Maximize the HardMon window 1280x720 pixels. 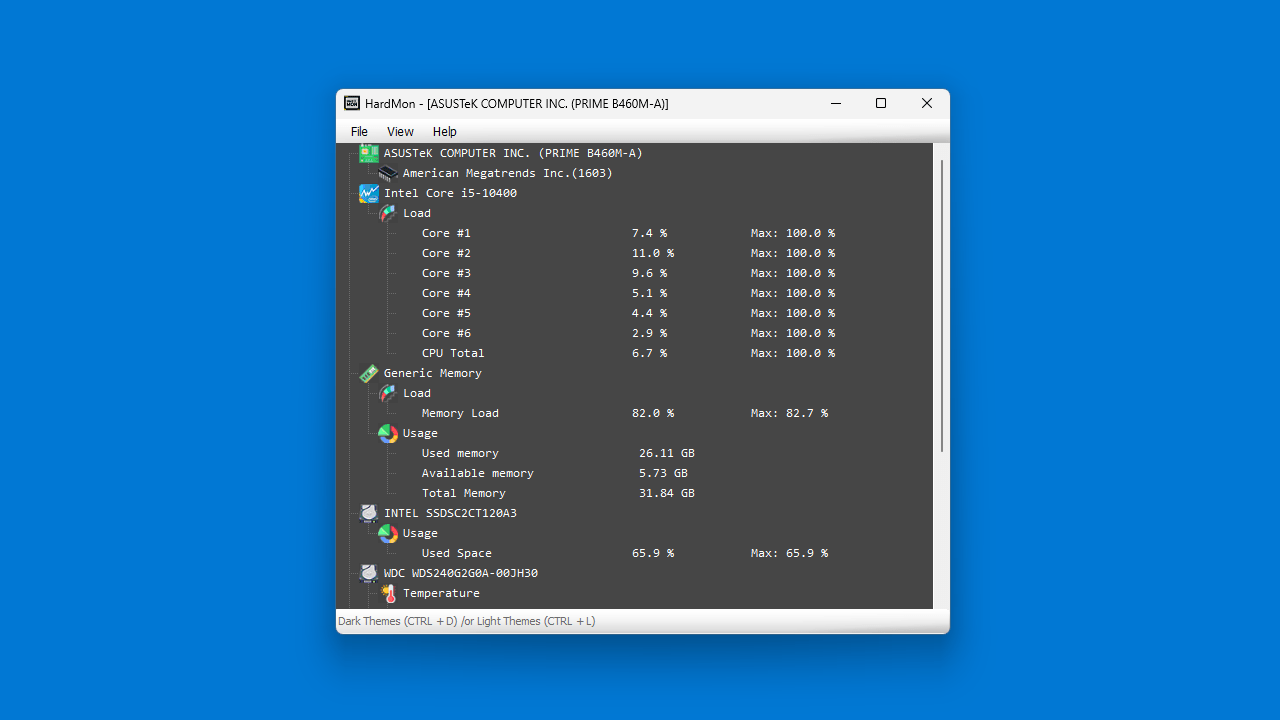pyautogui.click(x=881, y=103)
